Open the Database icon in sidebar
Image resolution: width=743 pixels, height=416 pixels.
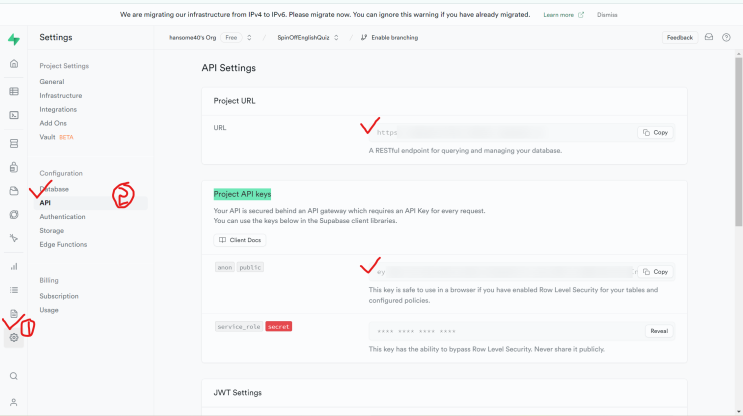(x=14, y=142)
